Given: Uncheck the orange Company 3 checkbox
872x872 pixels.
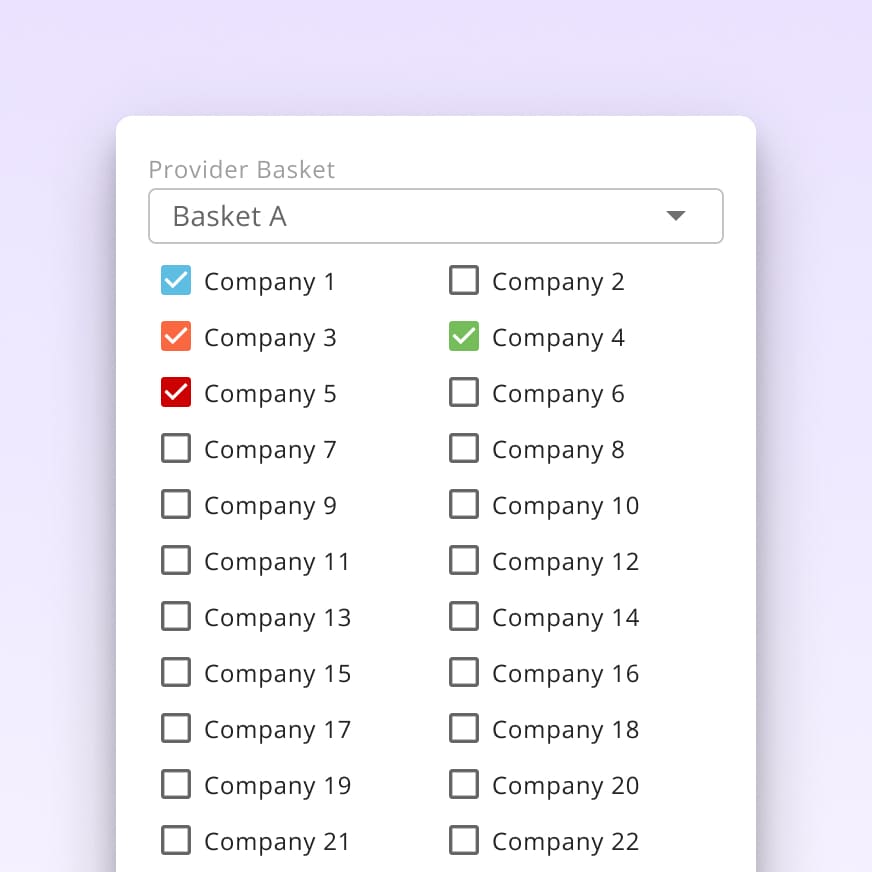Looking at the screenshot, I should pyautogui.click(x=176, y=337).
